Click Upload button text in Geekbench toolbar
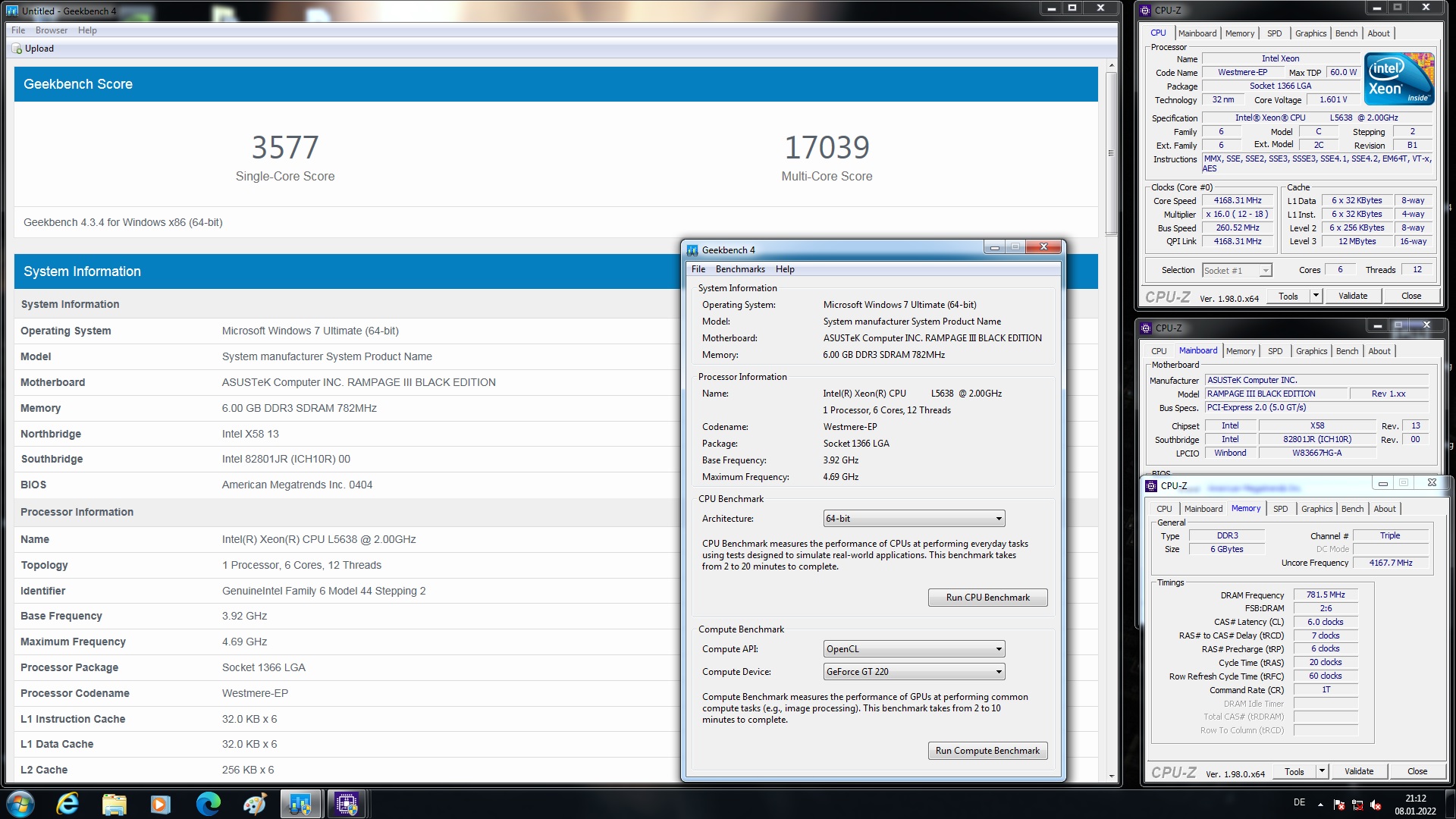1456x819 pixels. point(39,49)
